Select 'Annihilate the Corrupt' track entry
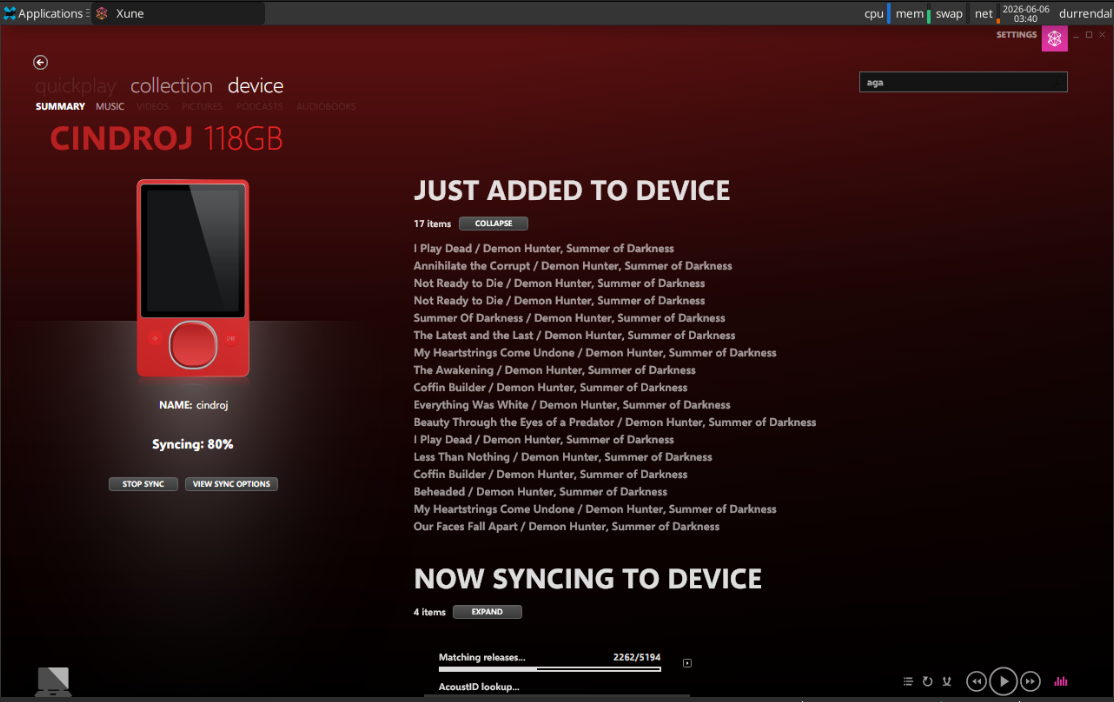 (x=573, y=266)
